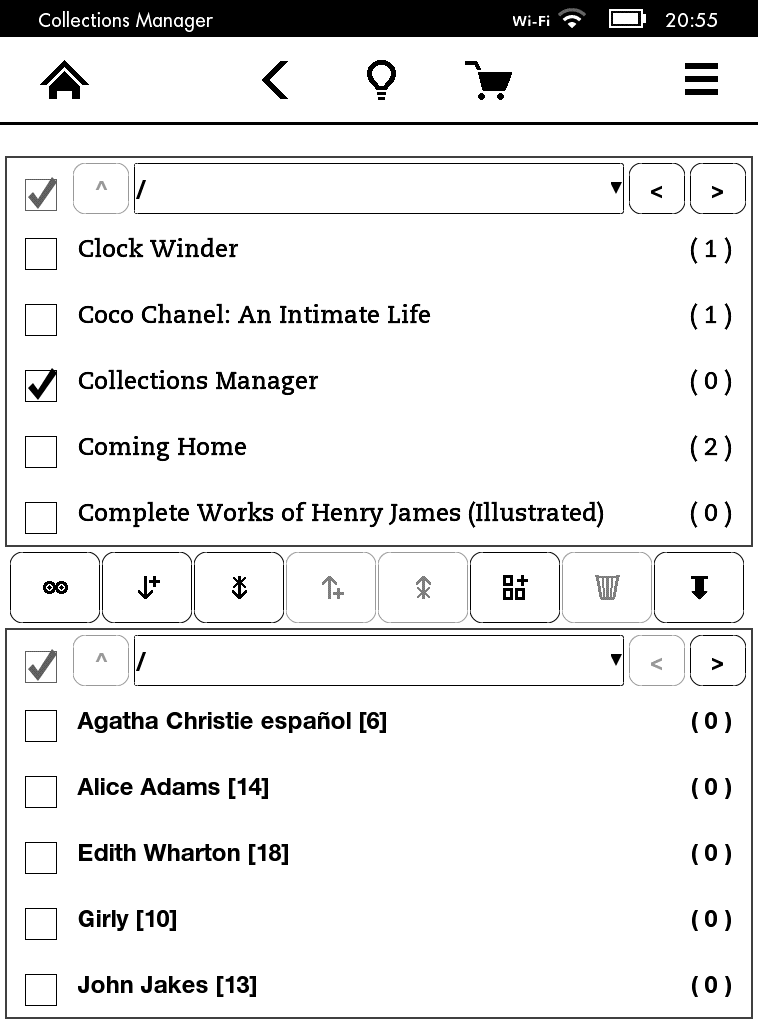The height and width of the screenshot is (1024, 758).
Task: Go to next page in bottom panel
Action: [x=717, y=662]
